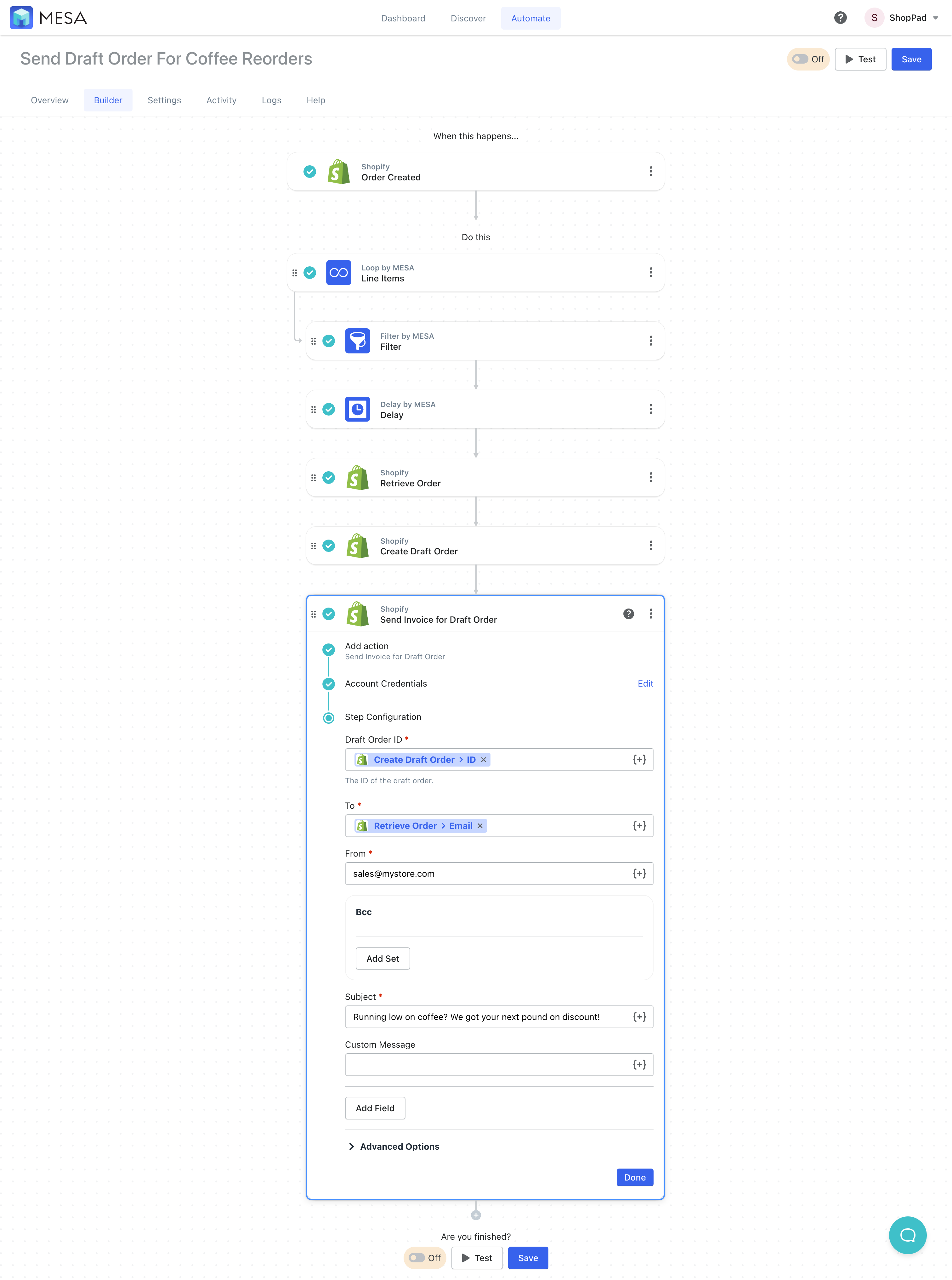Insert variable in Subject field
Image resolution: width=952 pixels, height=1280 pixels.
point(639,1017)
